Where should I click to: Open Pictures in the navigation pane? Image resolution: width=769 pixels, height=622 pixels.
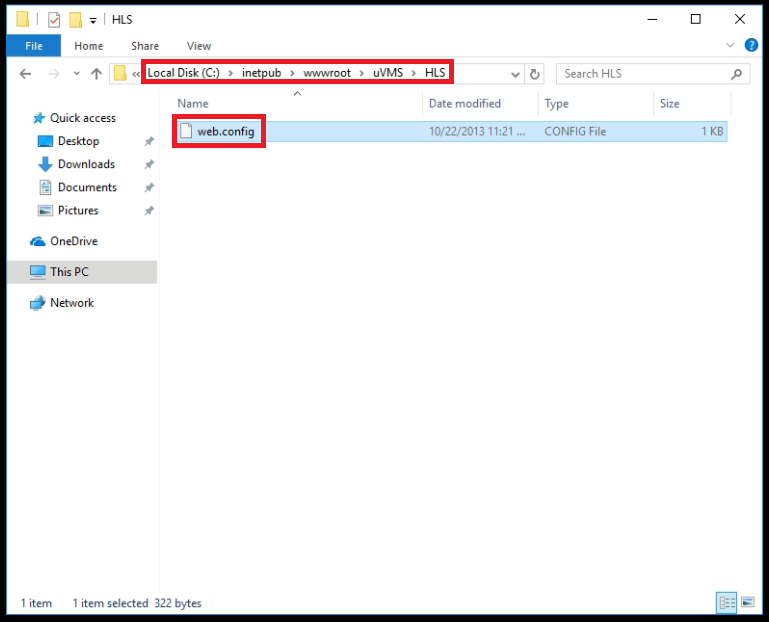pyautogui.click(x=77, y=210)
